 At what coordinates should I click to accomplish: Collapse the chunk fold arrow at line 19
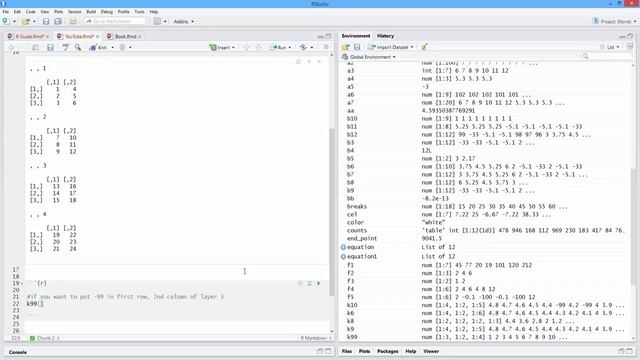click(23, 283)
